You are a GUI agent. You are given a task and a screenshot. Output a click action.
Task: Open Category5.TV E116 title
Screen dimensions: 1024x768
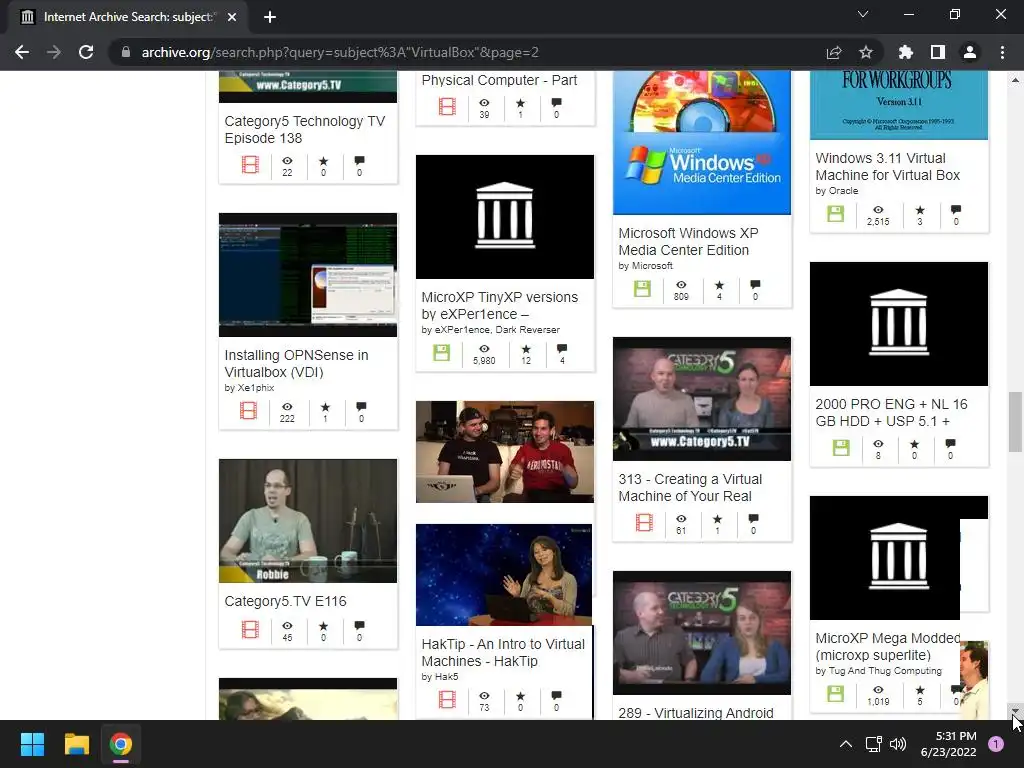point(285,601)
